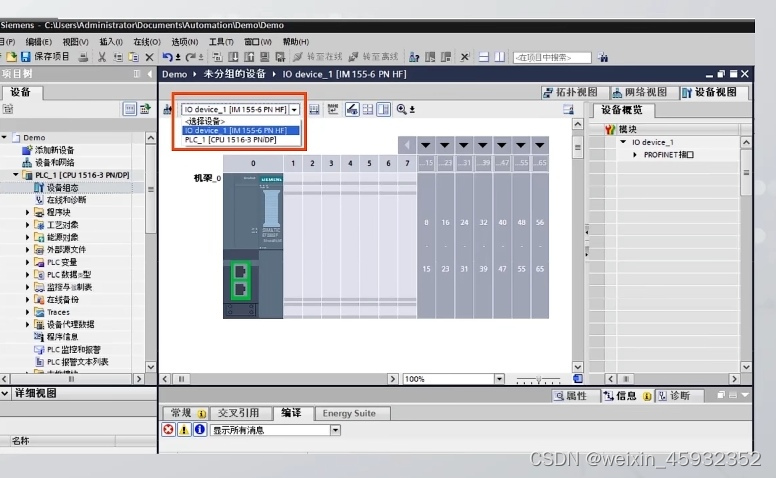776x478 pixels.
Task: Download to device using toolbar icon
Action: 233,57
